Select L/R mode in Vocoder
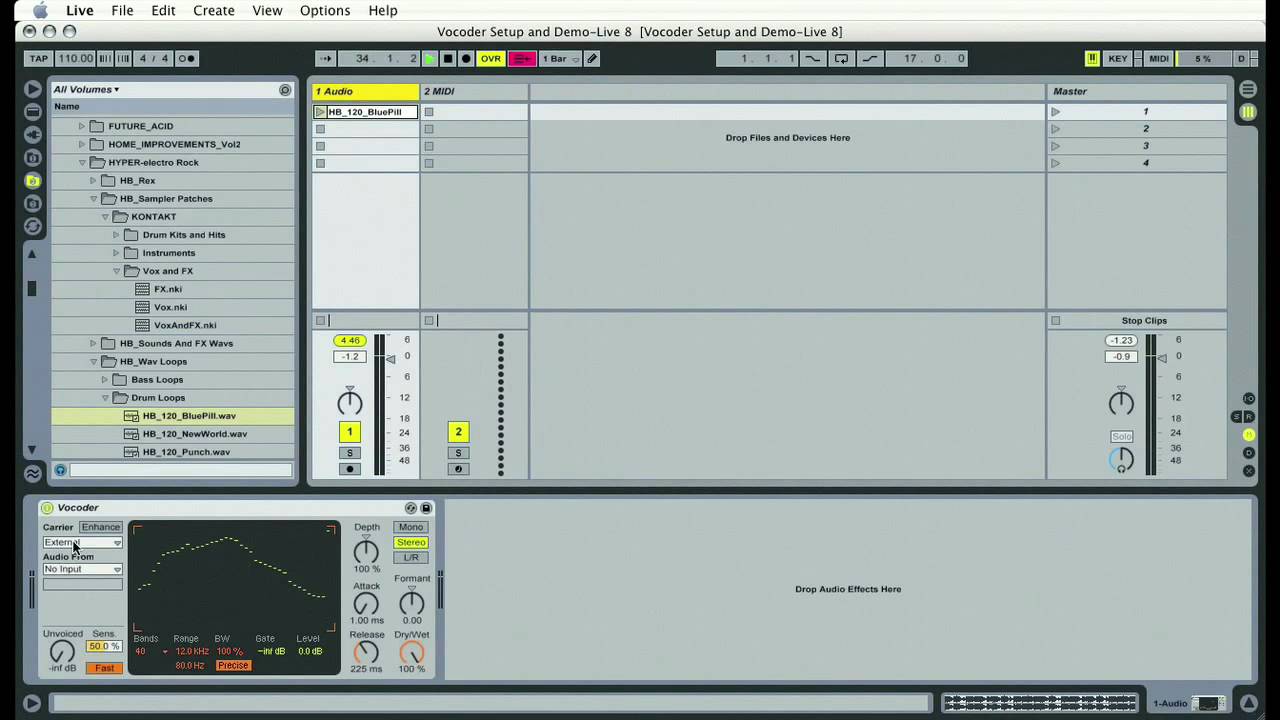 click(x=411, y=557)
